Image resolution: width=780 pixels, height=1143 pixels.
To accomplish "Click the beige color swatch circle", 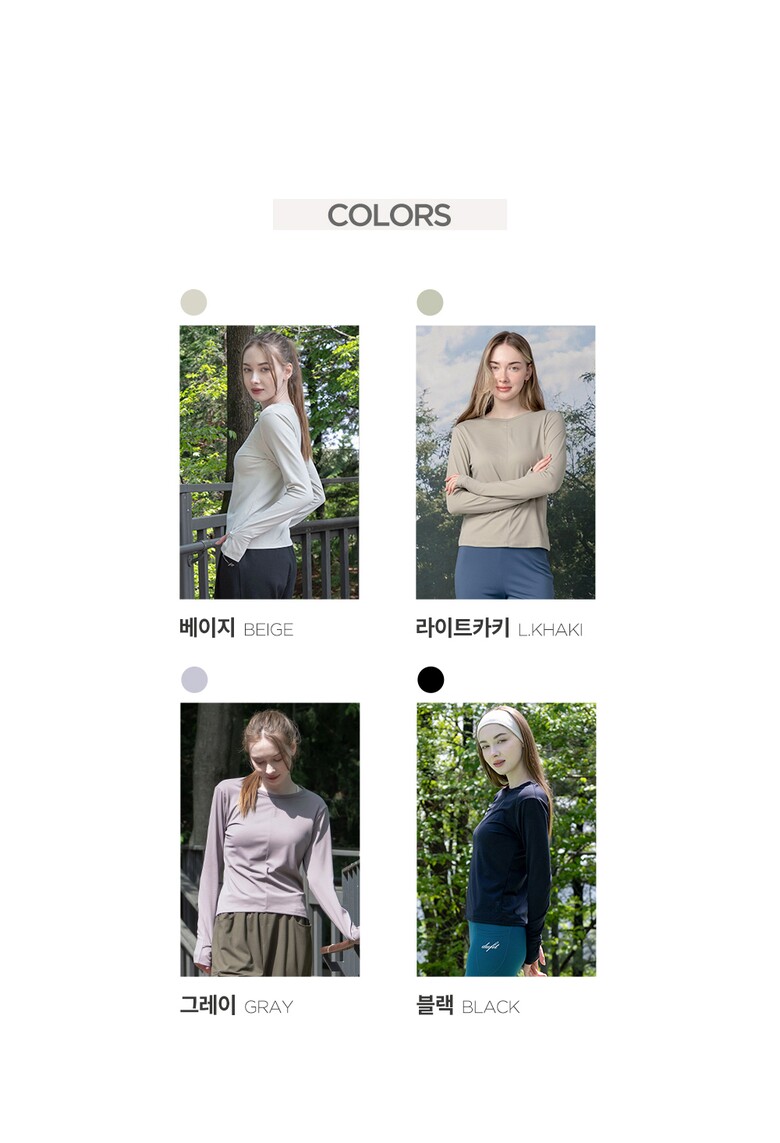I will pos(193,302).
